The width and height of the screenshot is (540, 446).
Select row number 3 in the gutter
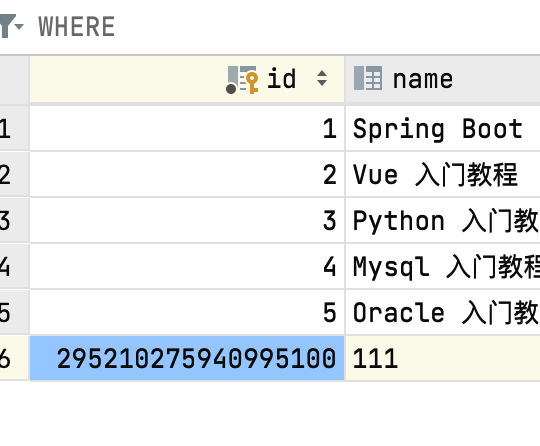[x=14, y=220]
